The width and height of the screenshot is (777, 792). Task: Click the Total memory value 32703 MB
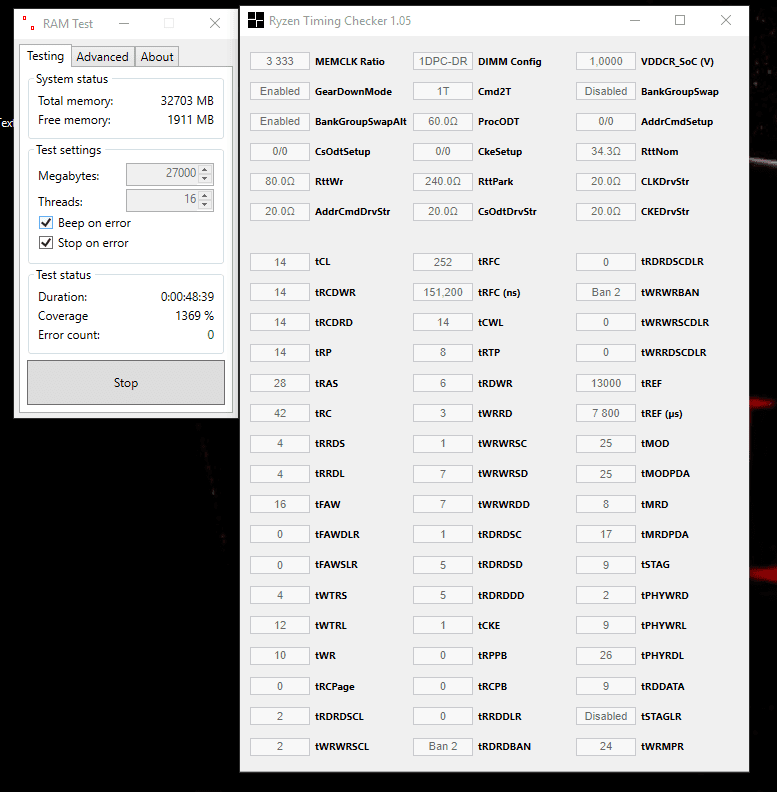click(x=187, y=101)
